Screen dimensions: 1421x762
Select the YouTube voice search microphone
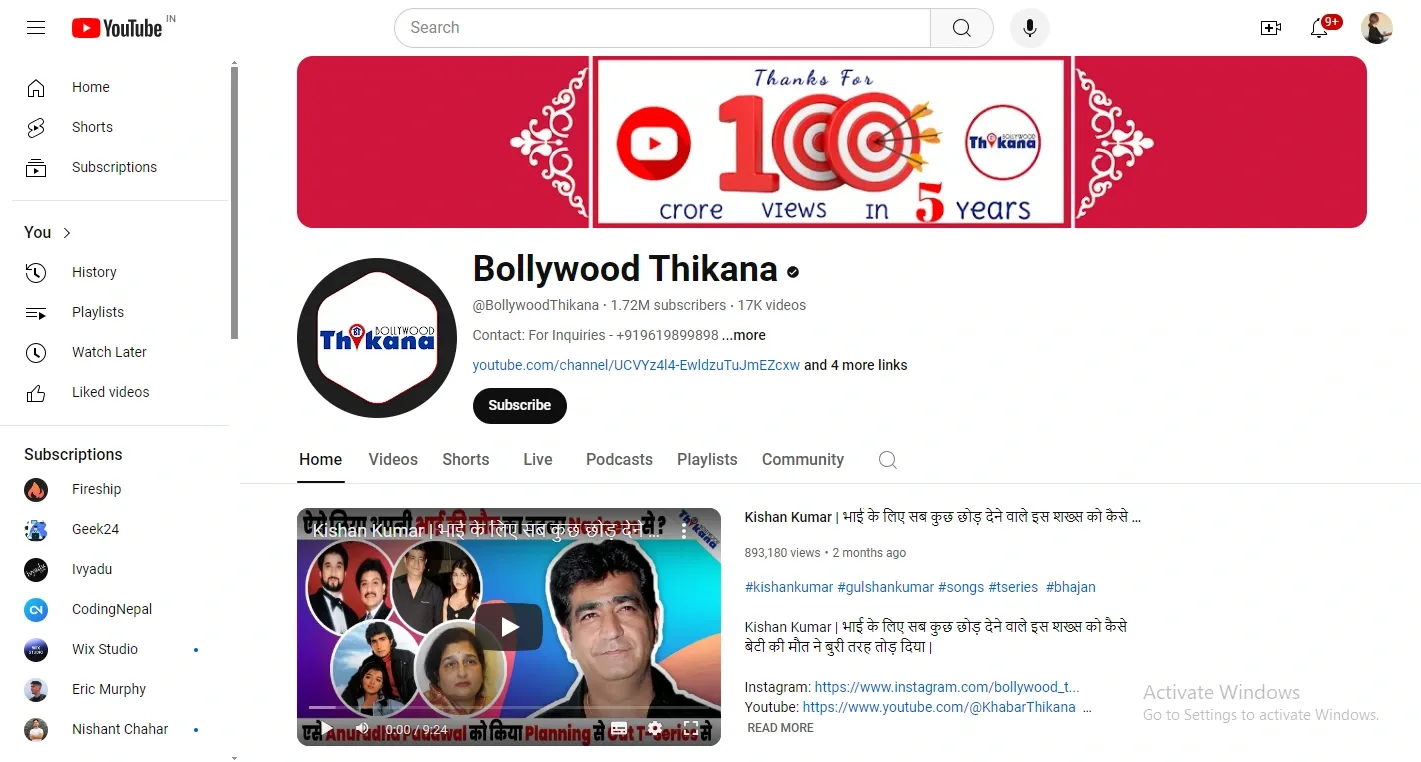click(x=1029, y=27)
